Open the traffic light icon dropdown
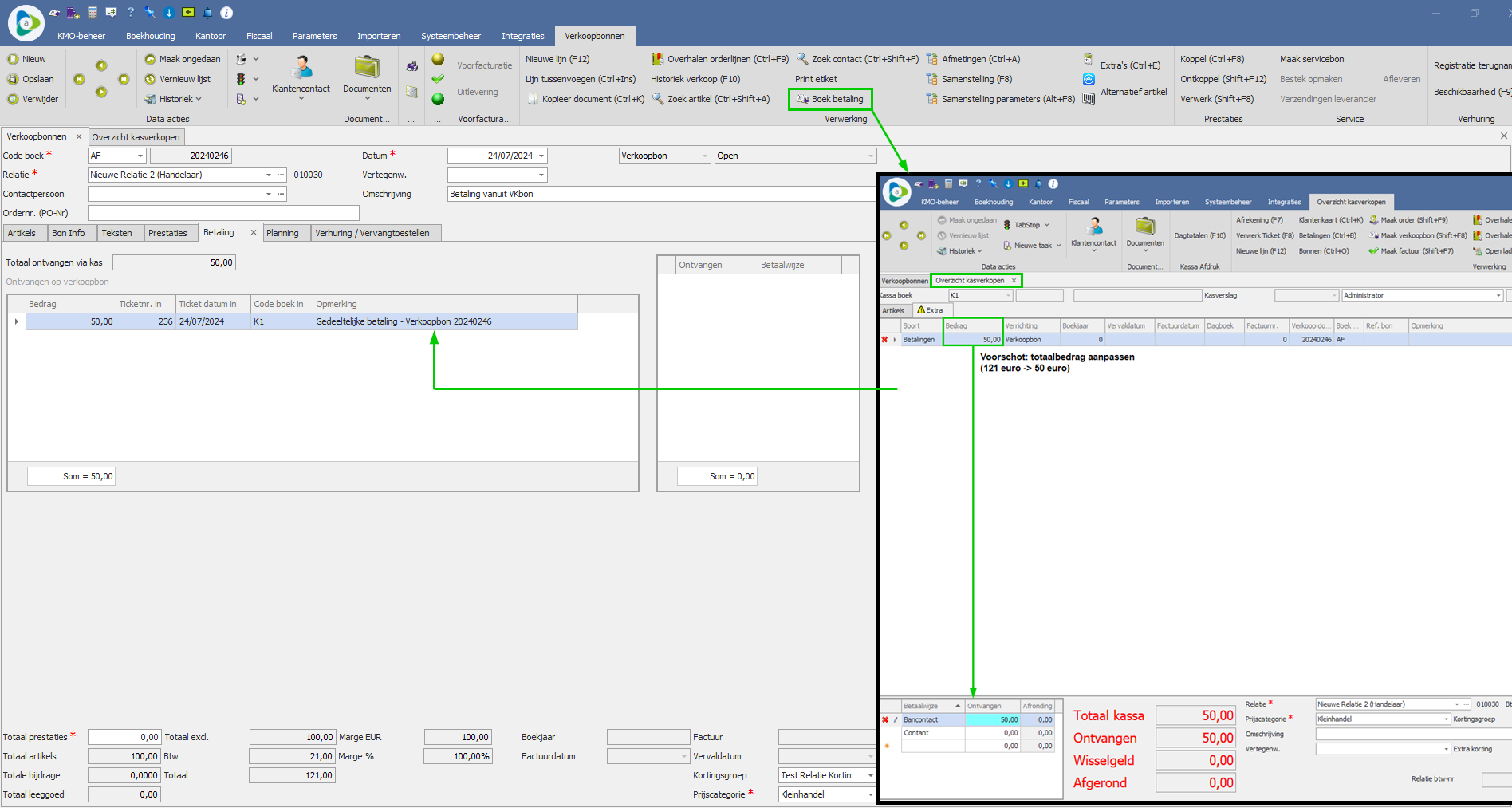 click(x=246, y=79)
